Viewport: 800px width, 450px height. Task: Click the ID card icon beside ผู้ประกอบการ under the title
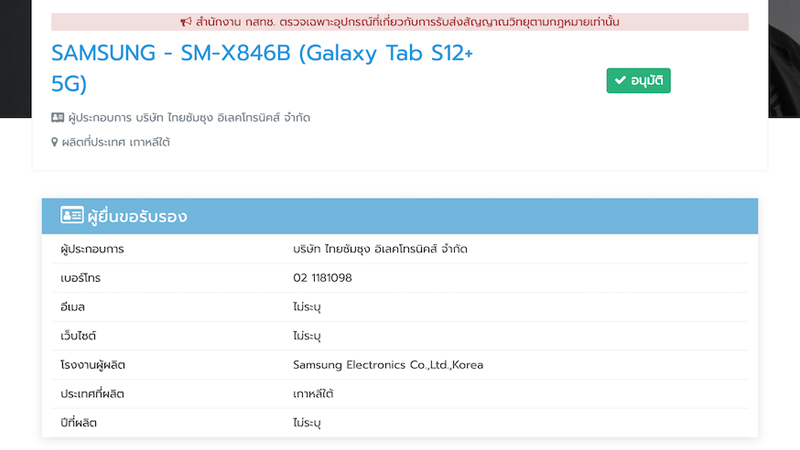[58, 118]
